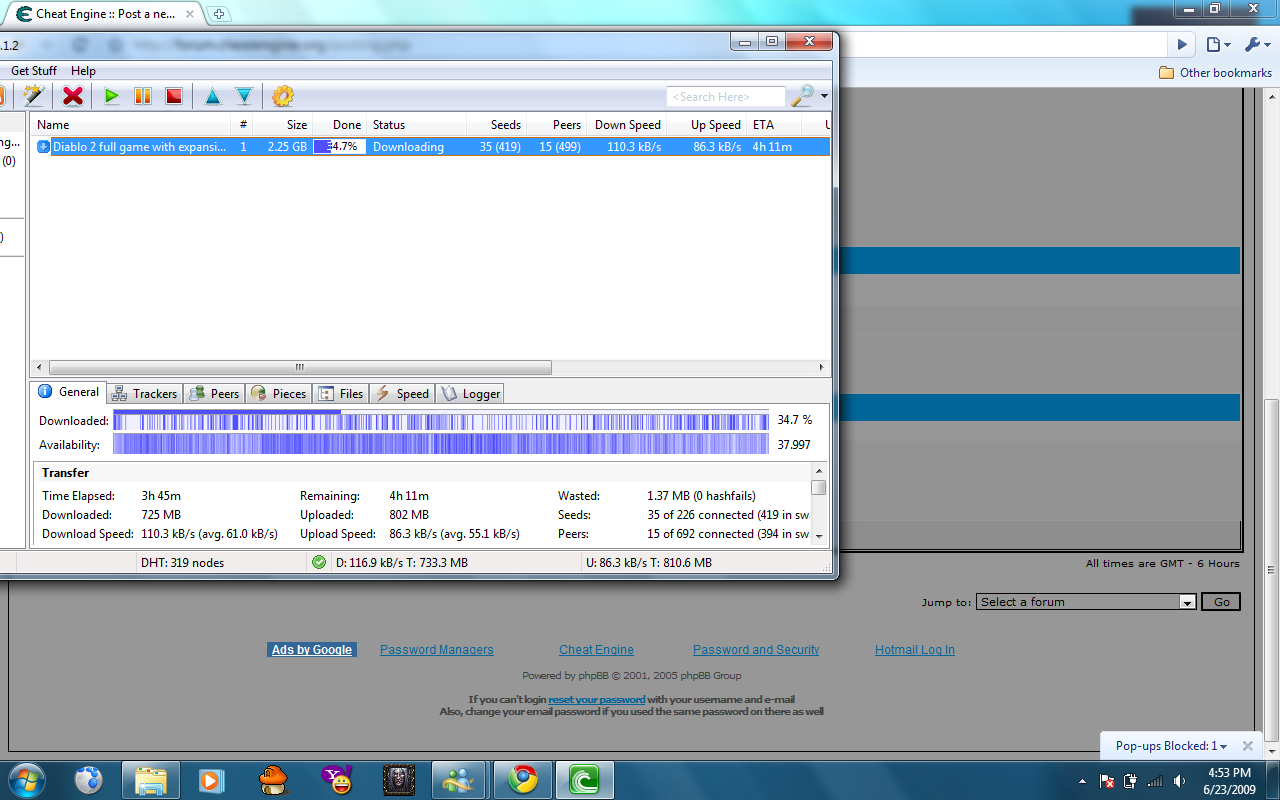Pause the torrent with the orange pause icon
The height and width of the screenshot is (800, 1280).
click(143, 96)
